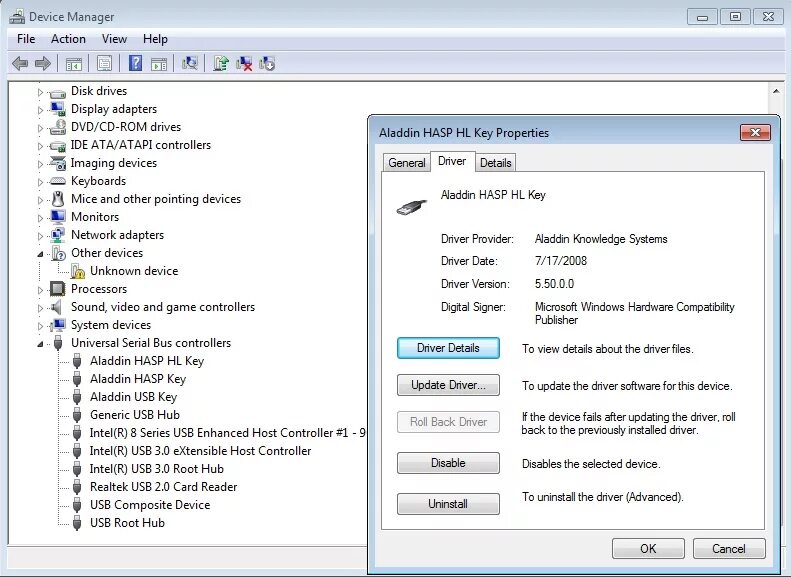Click the Disable button in dialog
Viewport: 791px width, 577px height.
coord(448,463)
